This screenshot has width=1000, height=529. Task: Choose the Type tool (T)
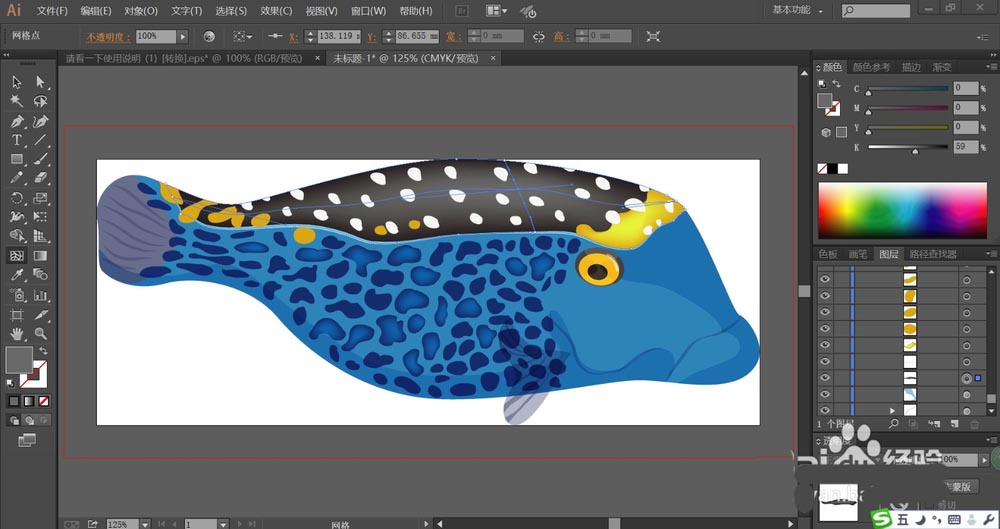(x=17, y=140)
